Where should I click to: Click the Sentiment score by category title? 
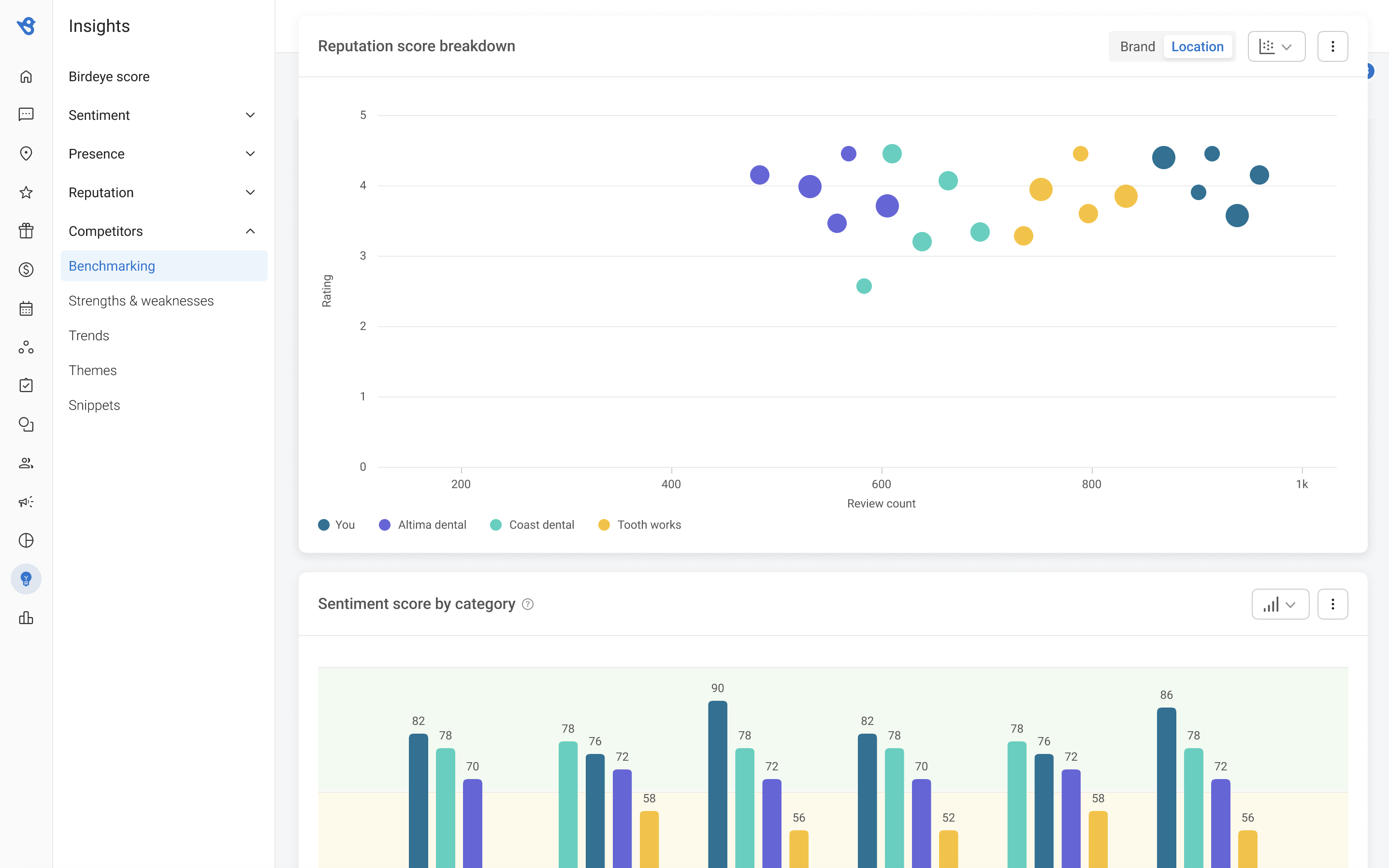tap(417, 604)
